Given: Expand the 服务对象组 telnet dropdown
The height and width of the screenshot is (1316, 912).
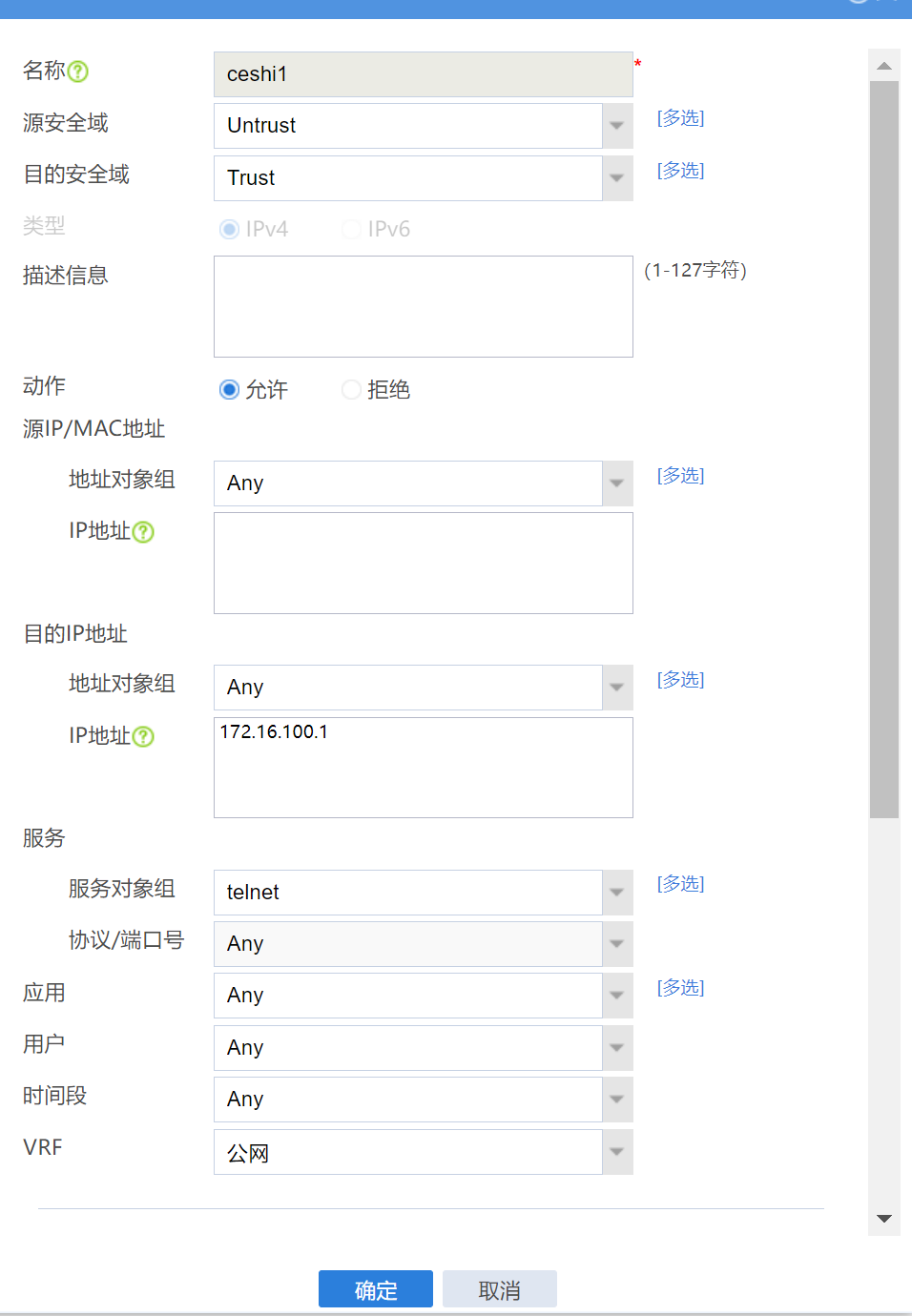Looking at the screenshot, I should (617, 893).
